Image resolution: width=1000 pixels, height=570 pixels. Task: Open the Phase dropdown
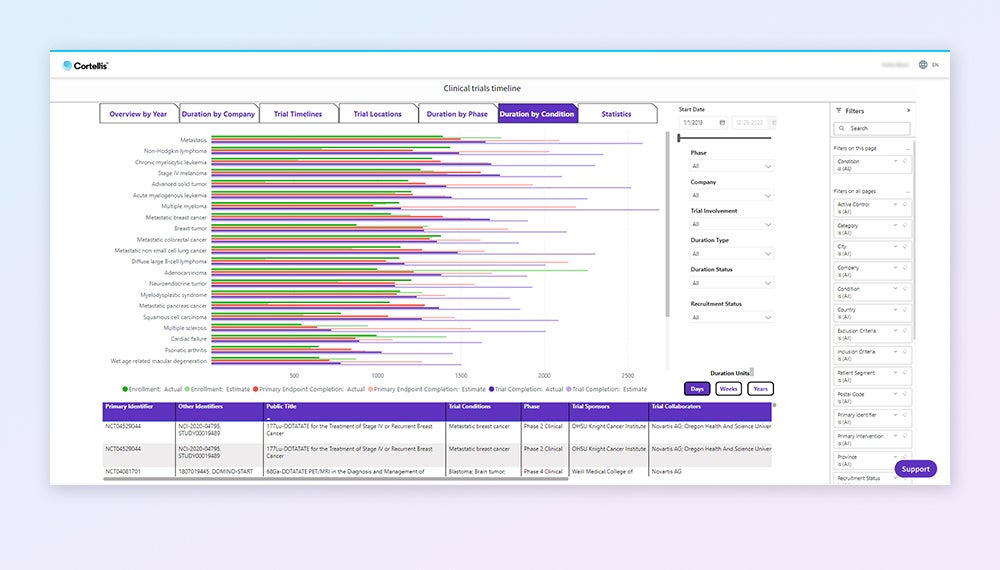(731, 166)
